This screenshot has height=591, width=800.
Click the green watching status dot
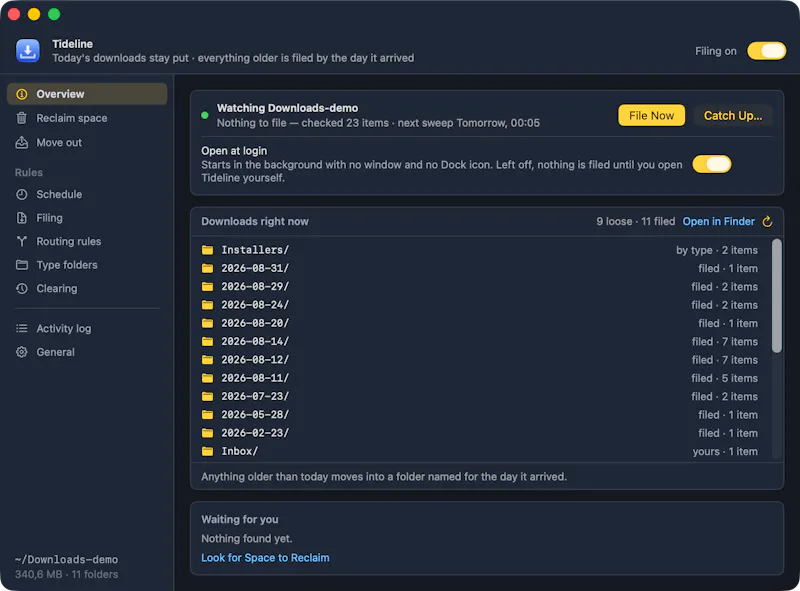click(205, 115)
